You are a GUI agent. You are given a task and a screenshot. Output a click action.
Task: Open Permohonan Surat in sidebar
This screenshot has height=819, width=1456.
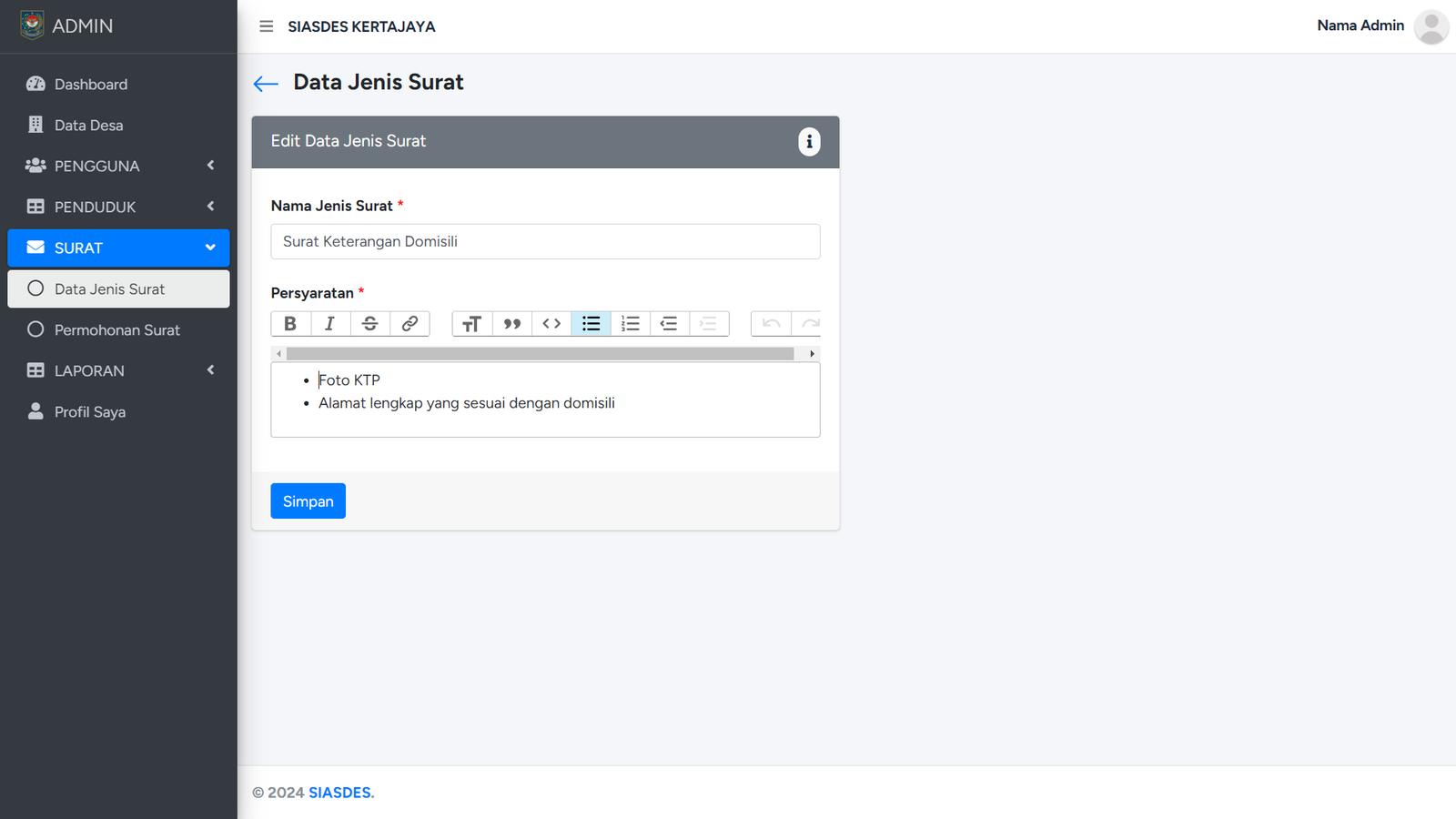point(117,329)
